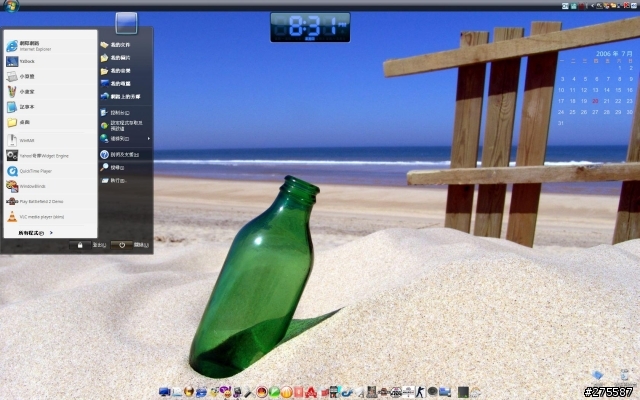Open 網路上的芳鄰 network places
640x400 pixels.
click(x=125, y=96)
